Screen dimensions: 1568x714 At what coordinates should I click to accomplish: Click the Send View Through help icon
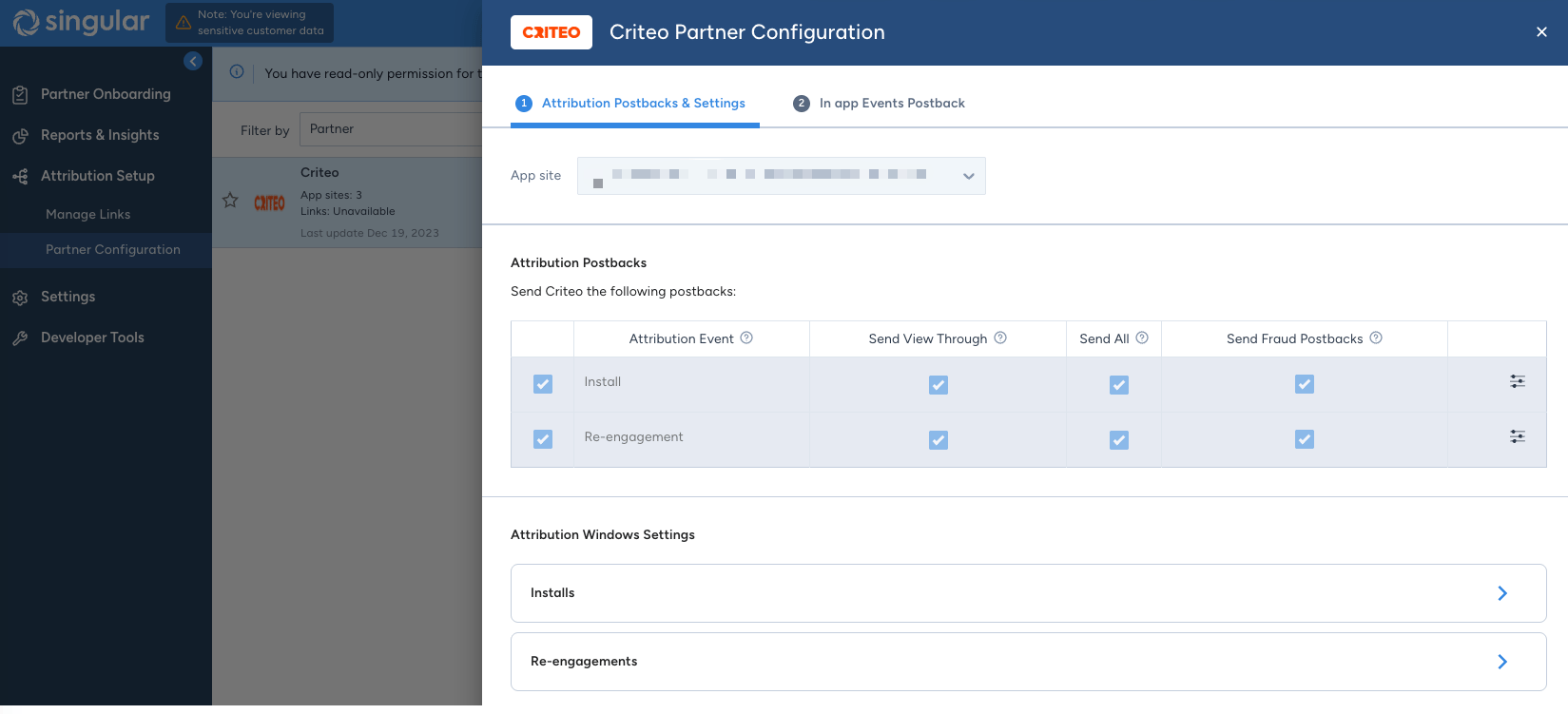coord(1000,338)
